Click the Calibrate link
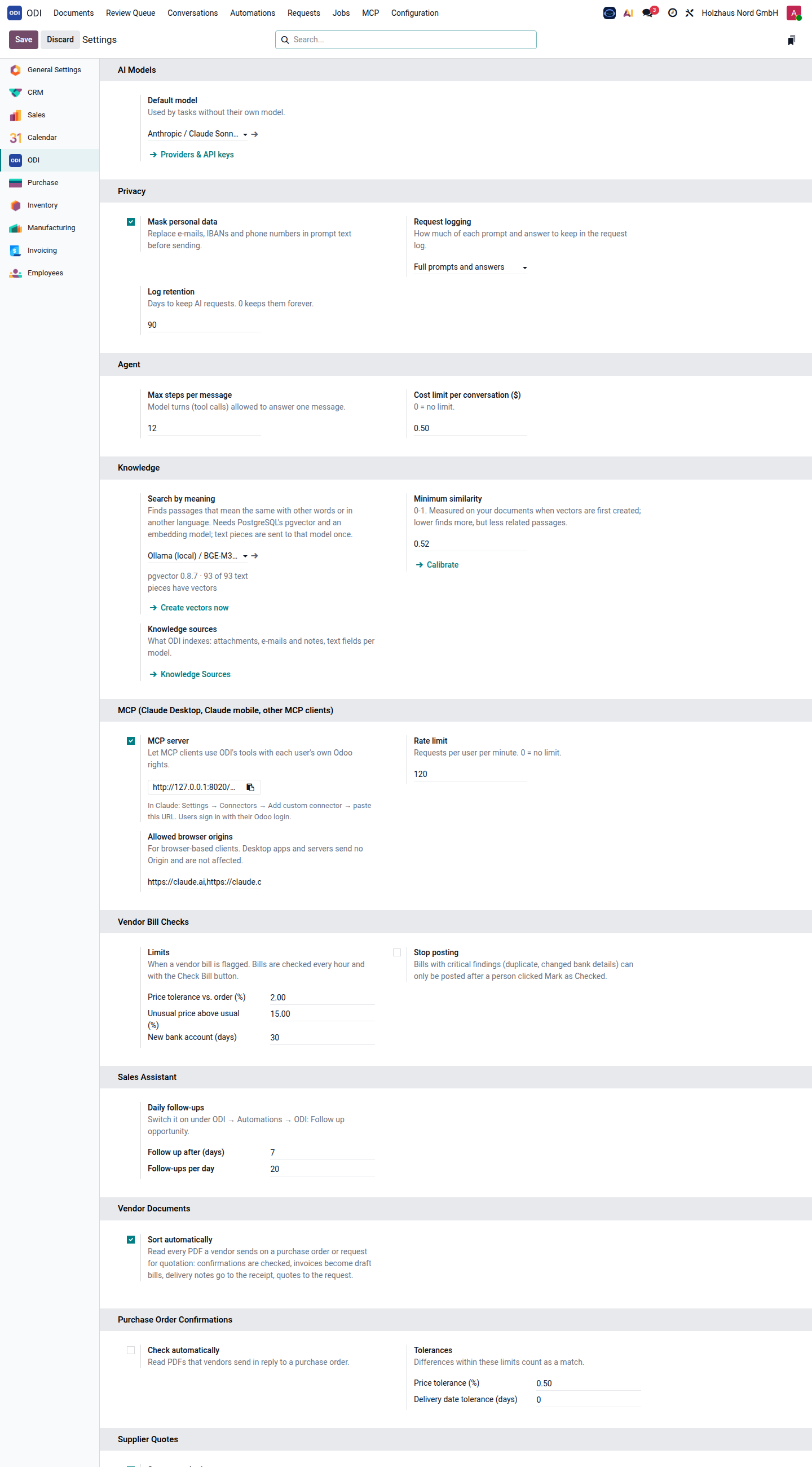 click(x=437, y=565)
